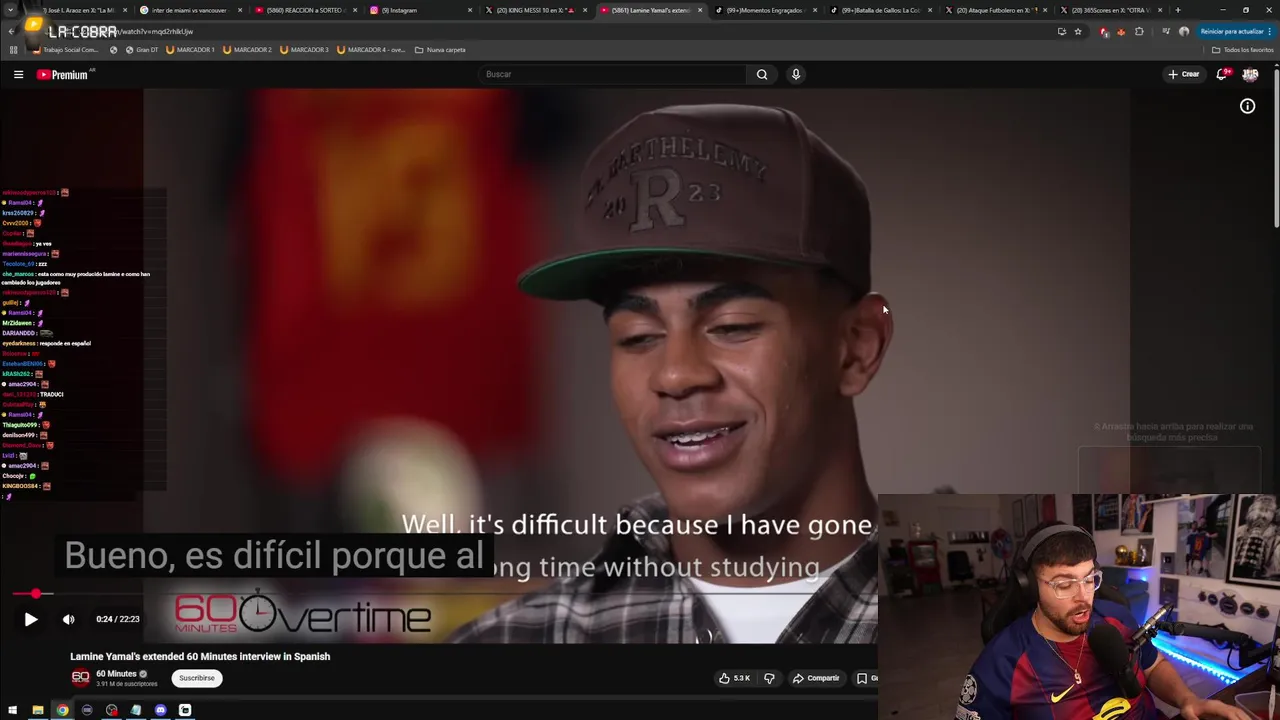Viewport: 1280px width, 720px height.
Task: Expand Todos los favoritos folder
Action: coord(1242,49)
